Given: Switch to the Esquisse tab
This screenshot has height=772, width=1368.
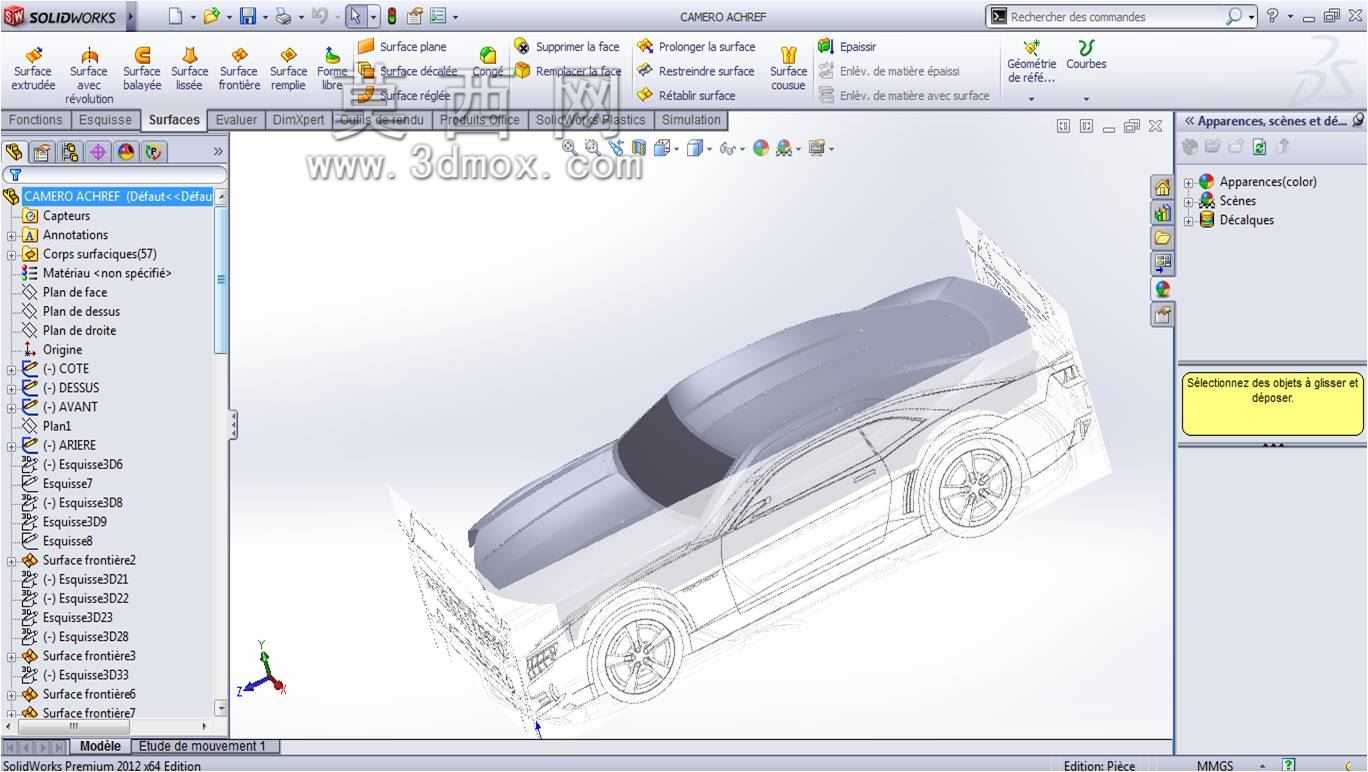Looking at the screenshot, I should [105, 120].
